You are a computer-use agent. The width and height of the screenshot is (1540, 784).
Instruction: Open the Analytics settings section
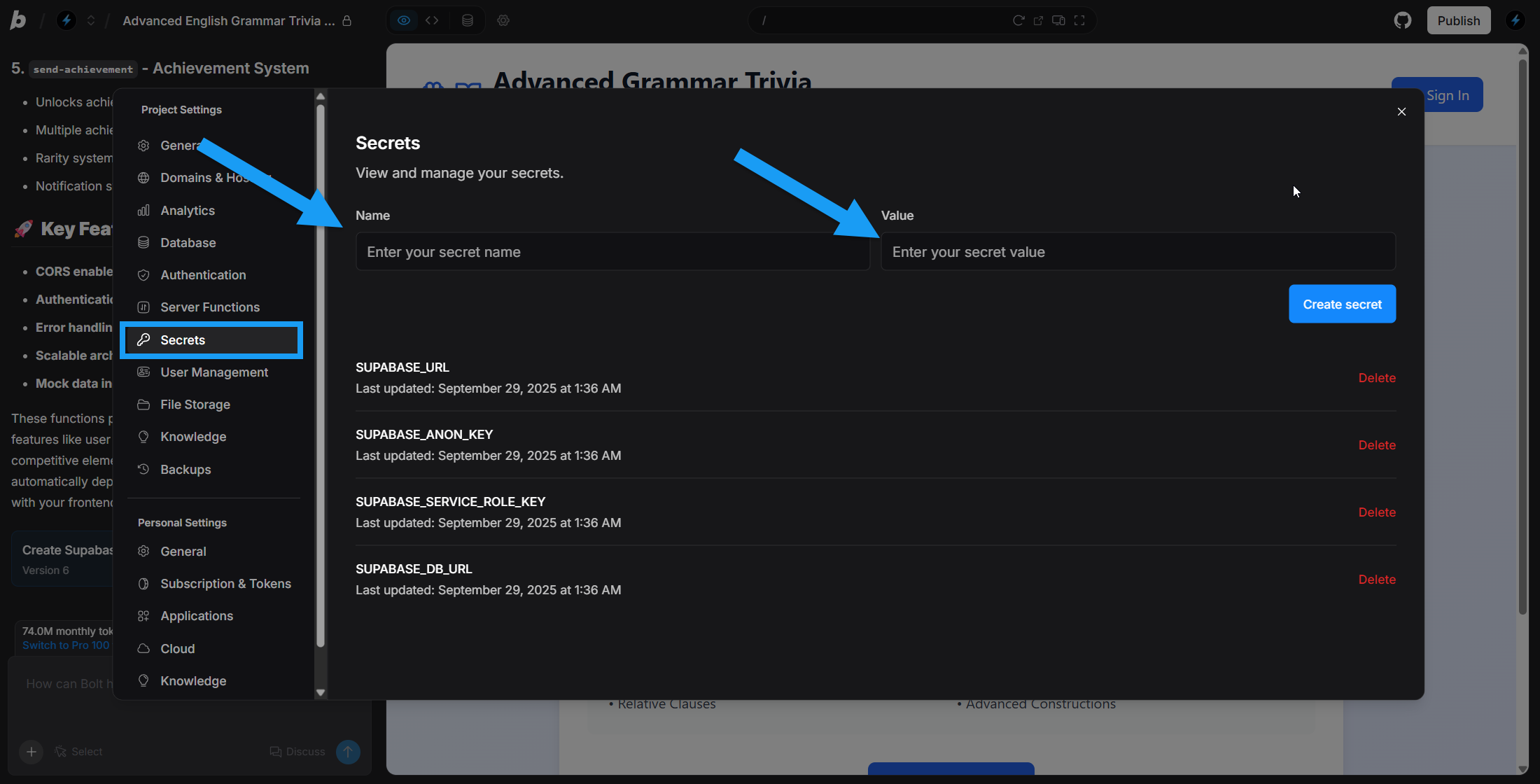coord(213,210)
